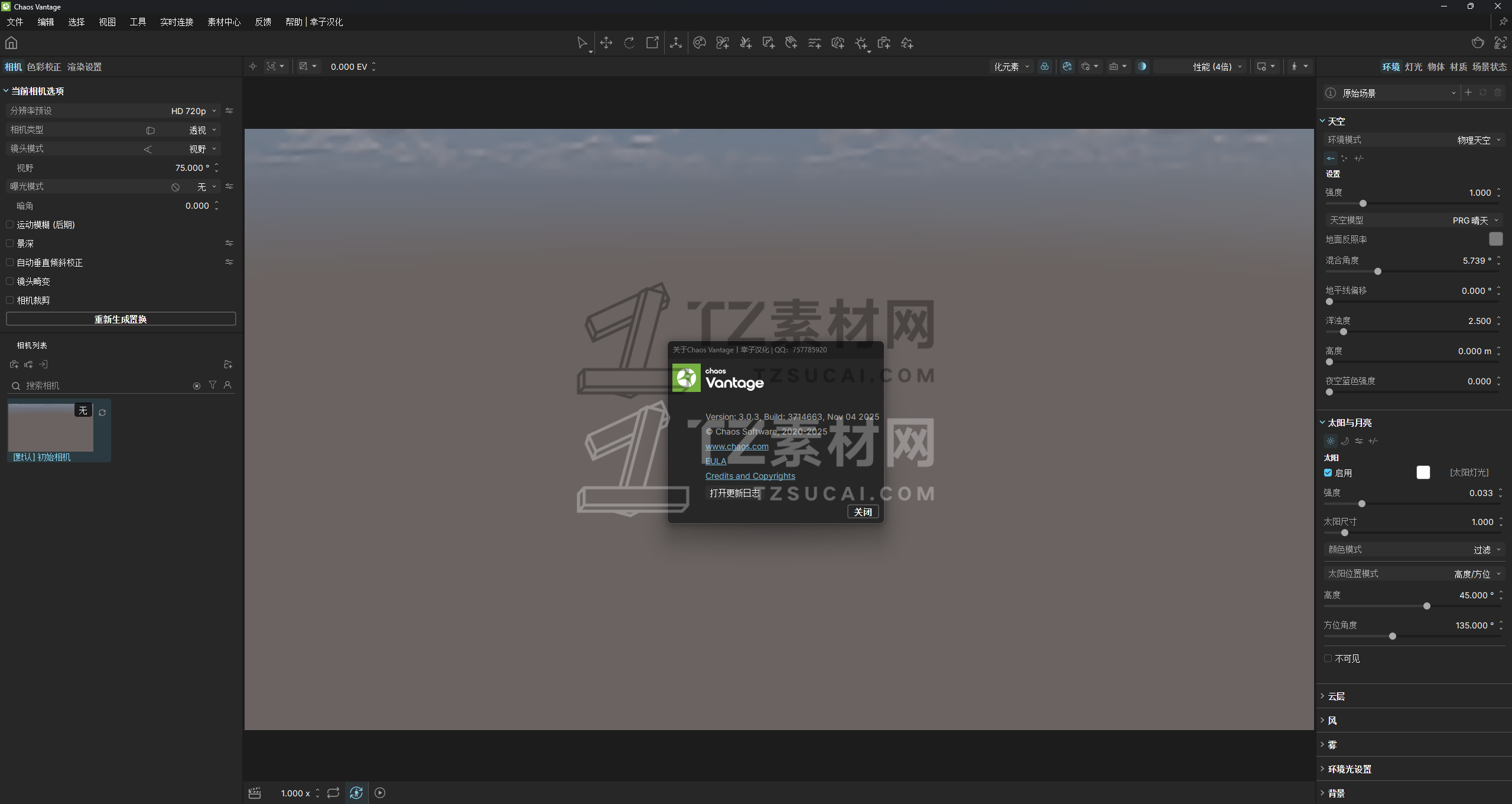Activate the selection arrow tool
1512x804 pixels.
(583, 43)
